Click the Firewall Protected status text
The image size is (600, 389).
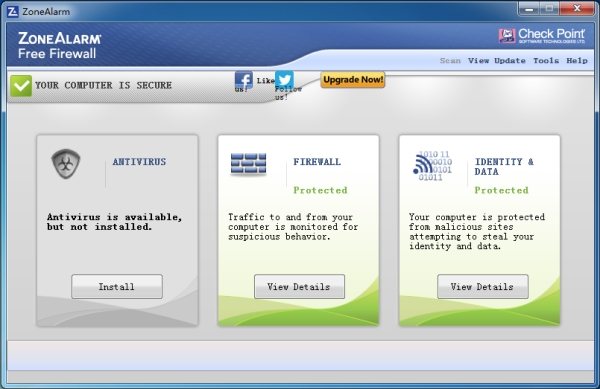pyautogui.click(x=320, y=190)
